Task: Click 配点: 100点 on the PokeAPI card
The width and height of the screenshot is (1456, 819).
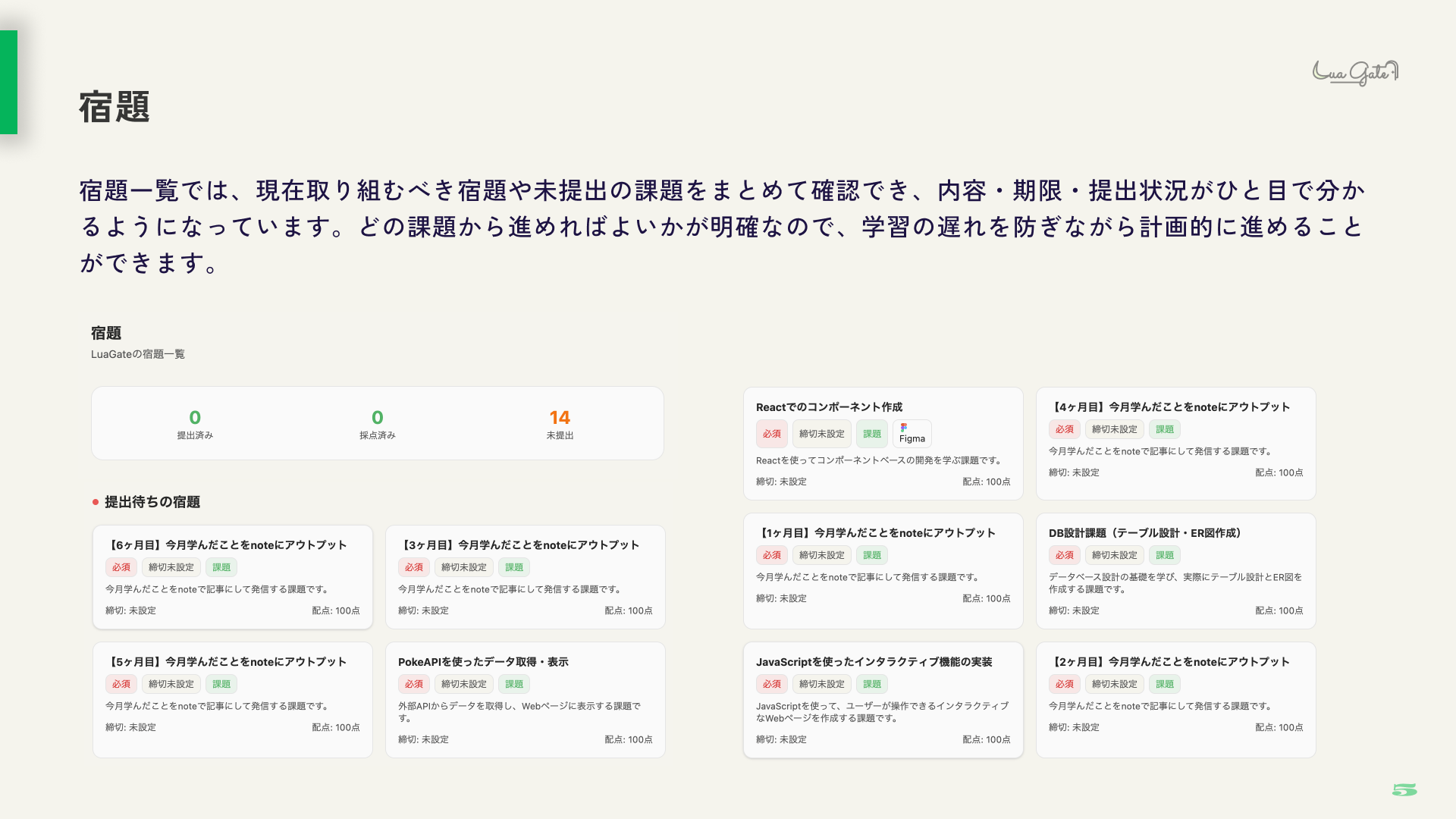Action: click(x=629, y=739)
